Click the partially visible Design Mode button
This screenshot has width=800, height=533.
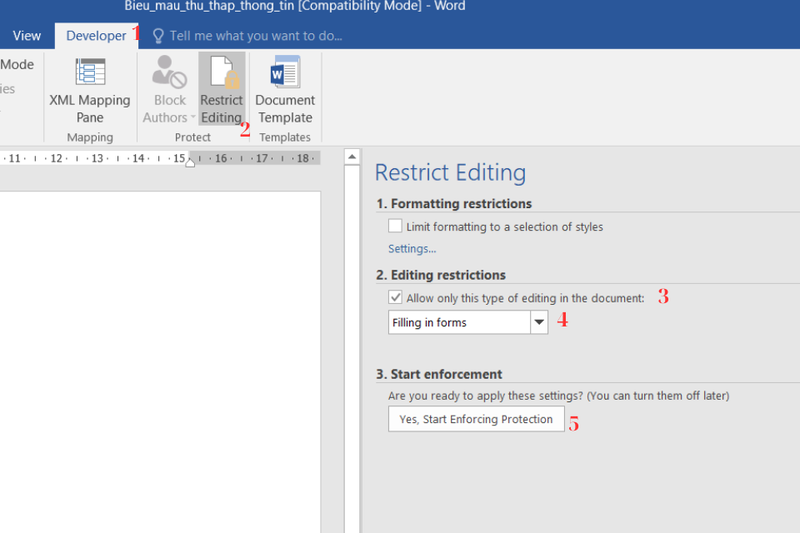pos(17,65)
